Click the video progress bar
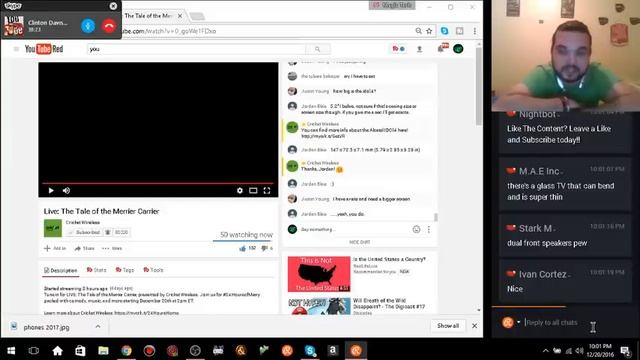The width and height of the screenshot is (640, 360). [x=158, y=183]
